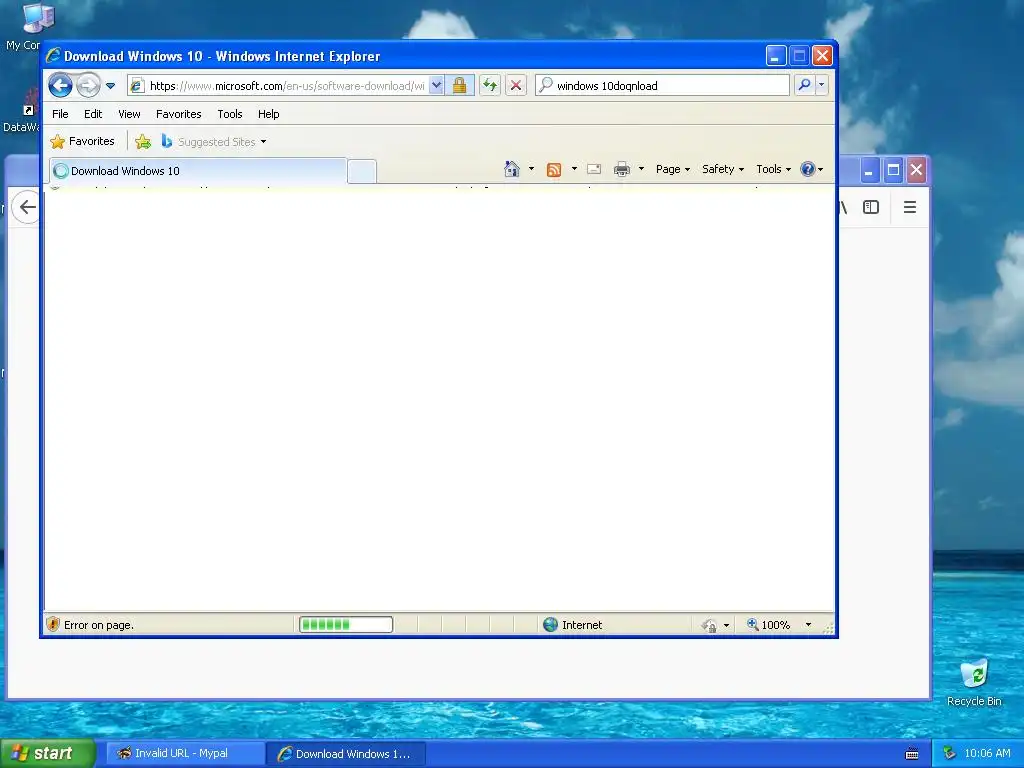The image size is (1024, 768).
Task: Click the Read Mail envelope icon
Action: (x=594, y=169)
